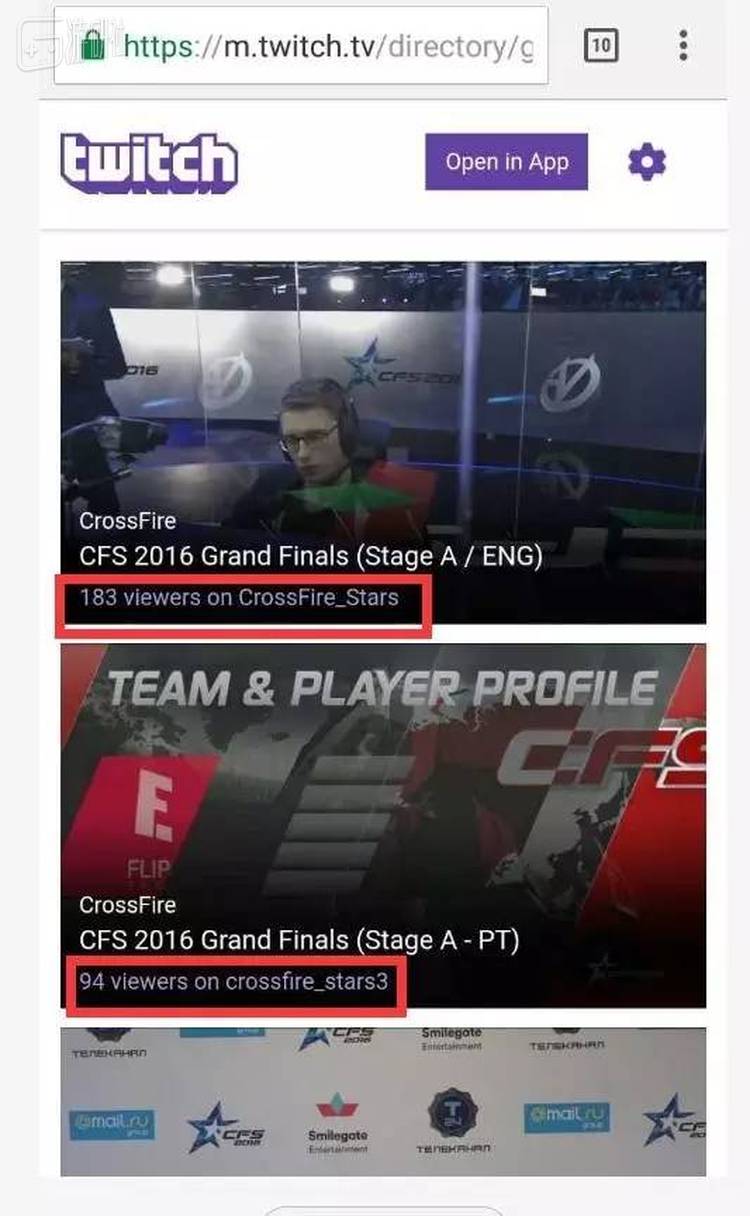Open the Team & Player Profile stream thumbnail
This screenshot has width=750, height=1216.
click(x=383, y=826)
